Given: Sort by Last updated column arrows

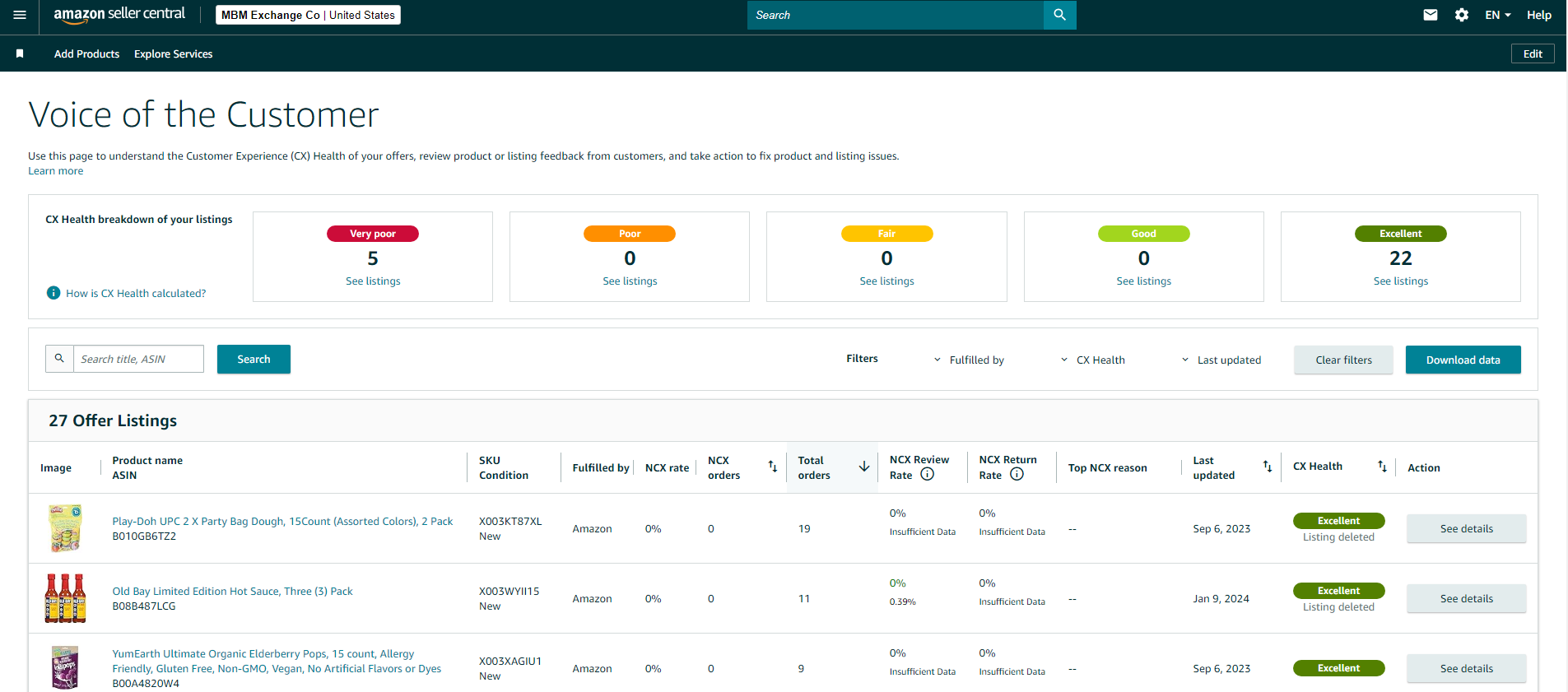Looking at the screenshot, I should pos(1267,467).
